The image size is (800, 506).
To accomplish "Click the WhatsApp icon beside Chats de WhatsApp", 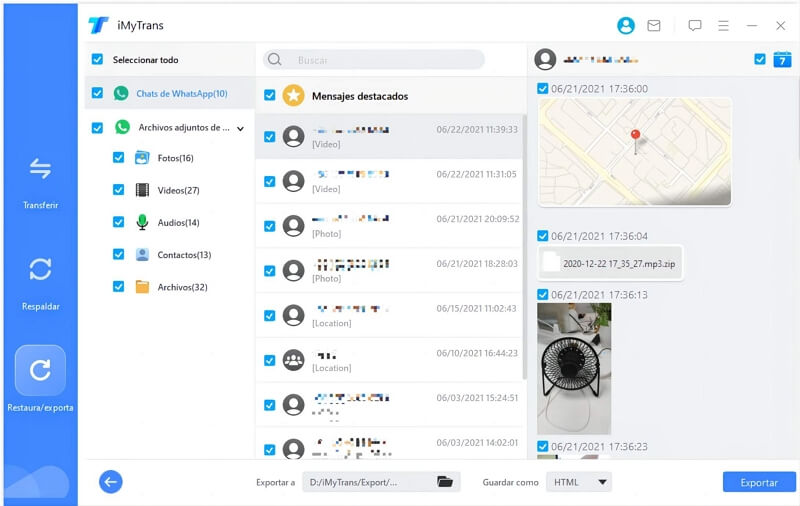I will click(x=121, y=93).
